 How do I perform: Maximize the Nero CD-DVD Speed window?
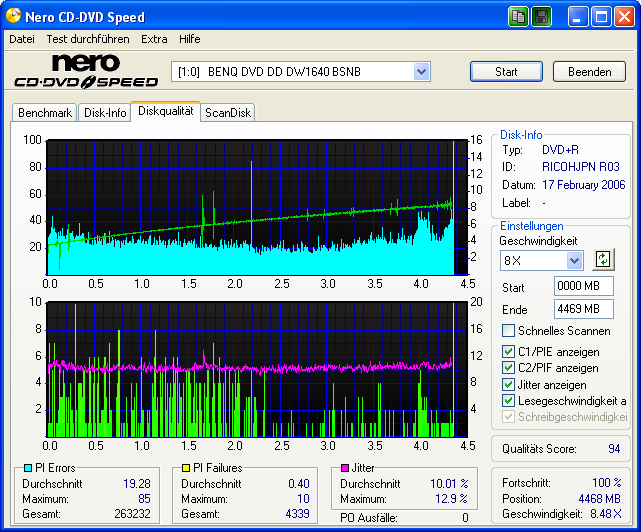[601, 17]
